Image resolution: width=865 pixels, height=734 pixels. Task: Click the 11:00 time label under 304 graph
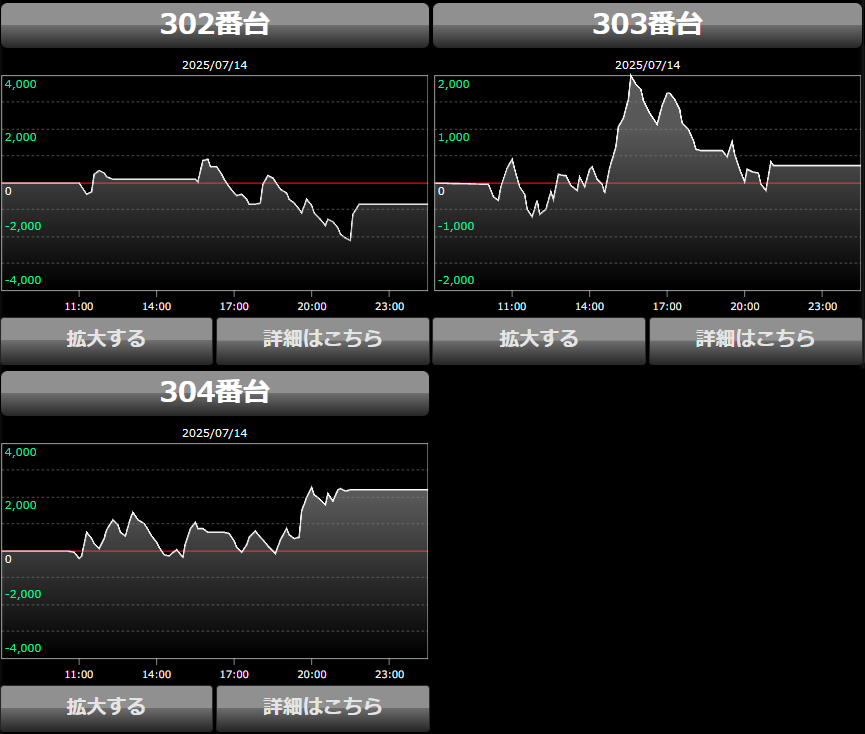[79, 674]
